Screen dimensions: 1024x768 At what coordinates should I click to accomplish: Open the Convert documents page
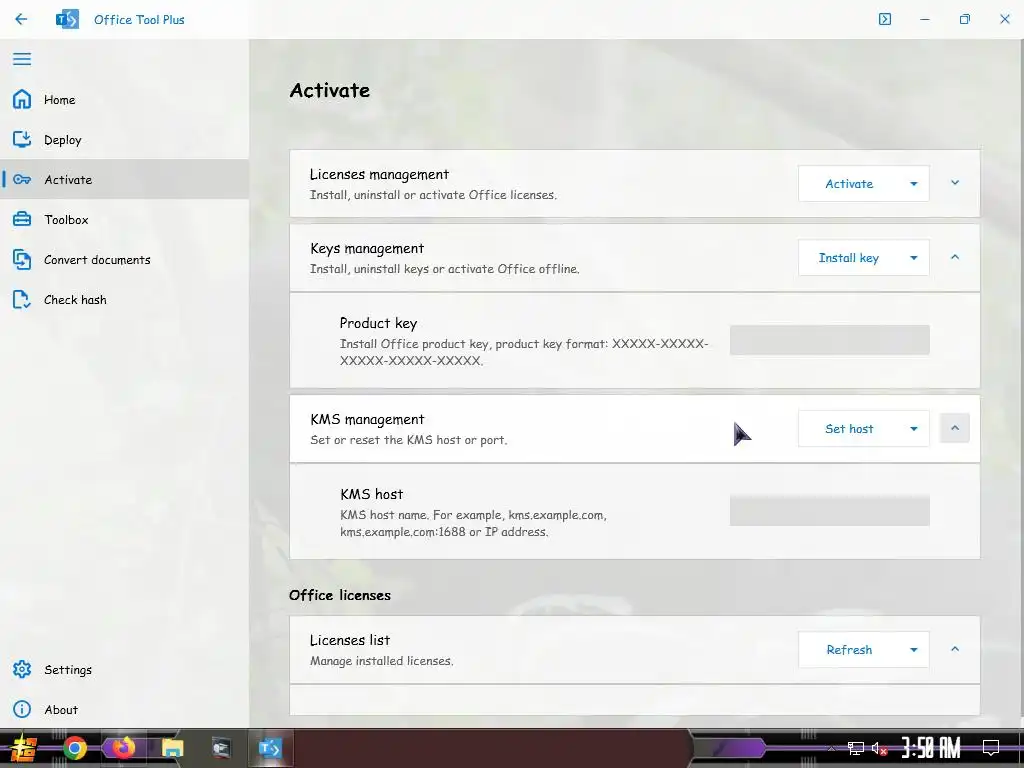[97, 260]
